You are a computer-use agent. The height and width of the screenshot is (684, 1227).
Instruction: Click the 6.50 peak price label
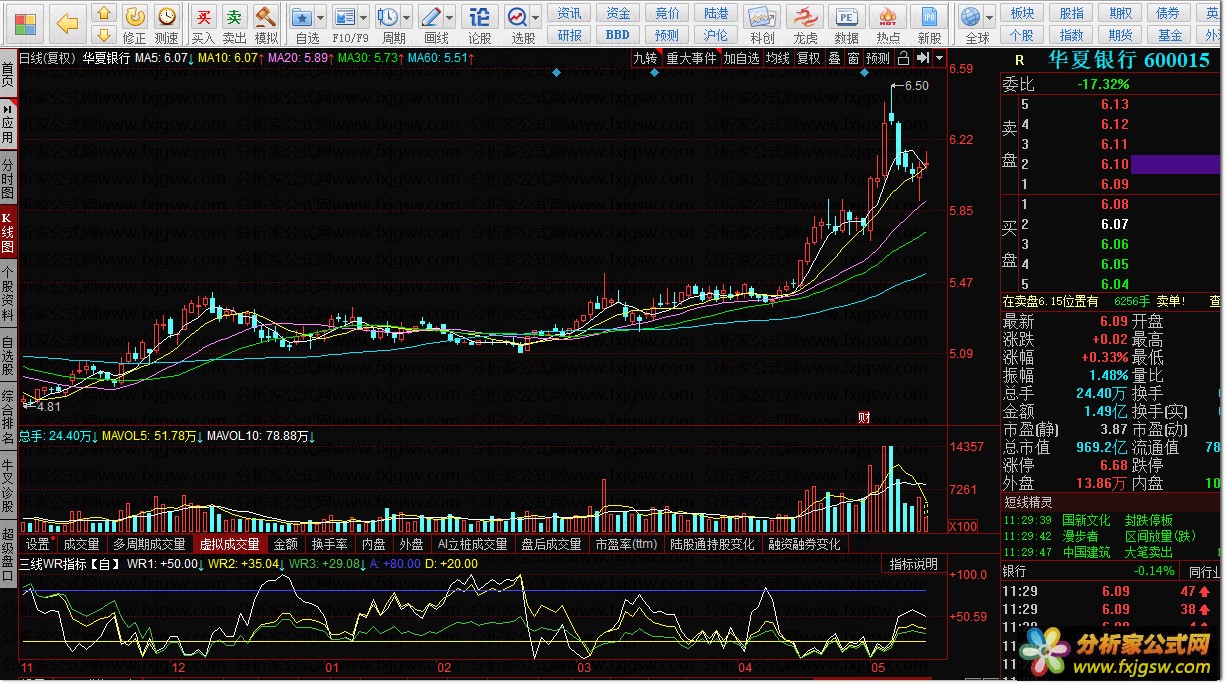tap(915, 86)
